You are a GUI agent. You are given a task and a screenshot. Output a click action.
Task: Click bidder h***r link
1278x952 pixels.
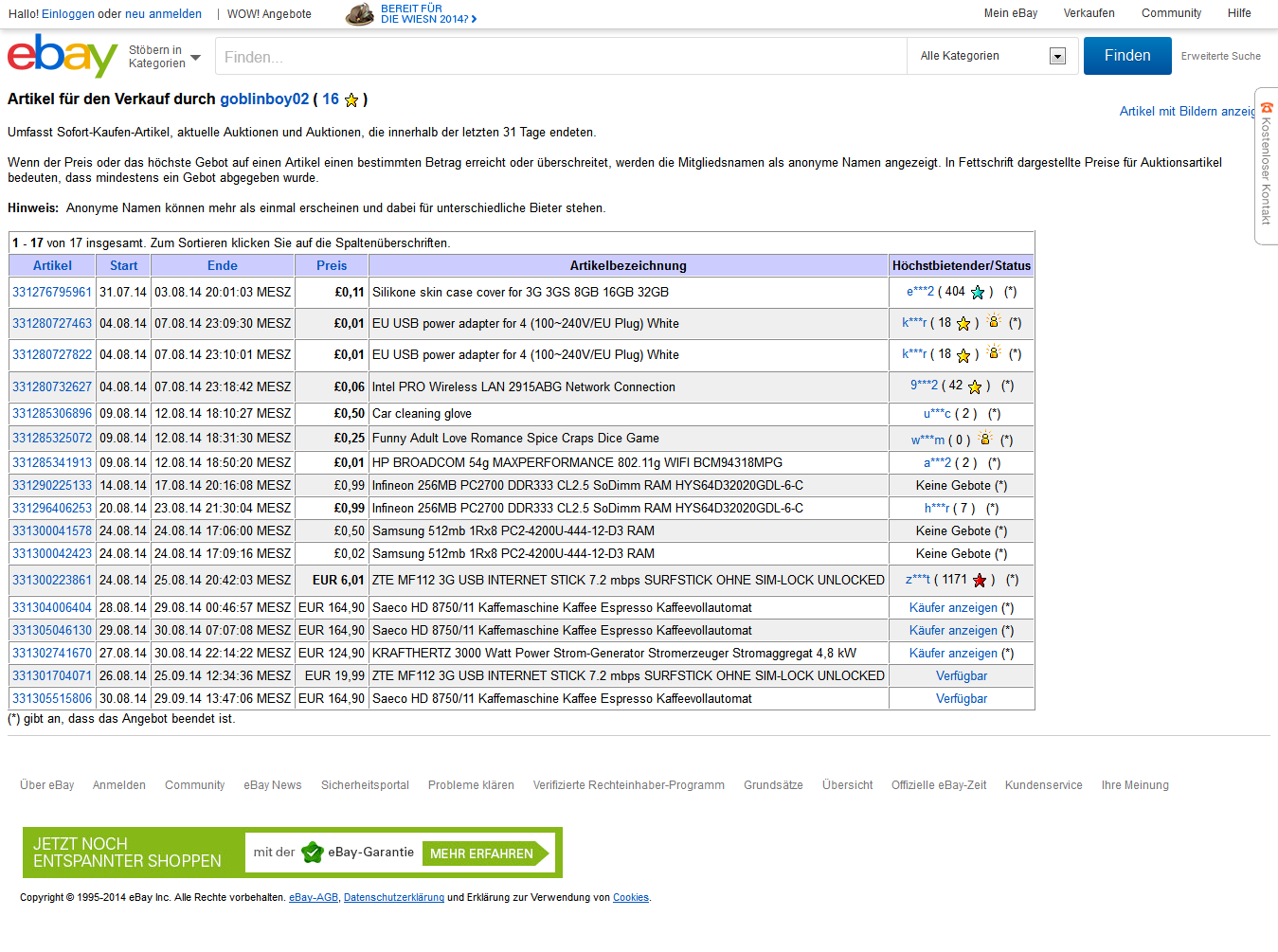(x=937, y=509)
